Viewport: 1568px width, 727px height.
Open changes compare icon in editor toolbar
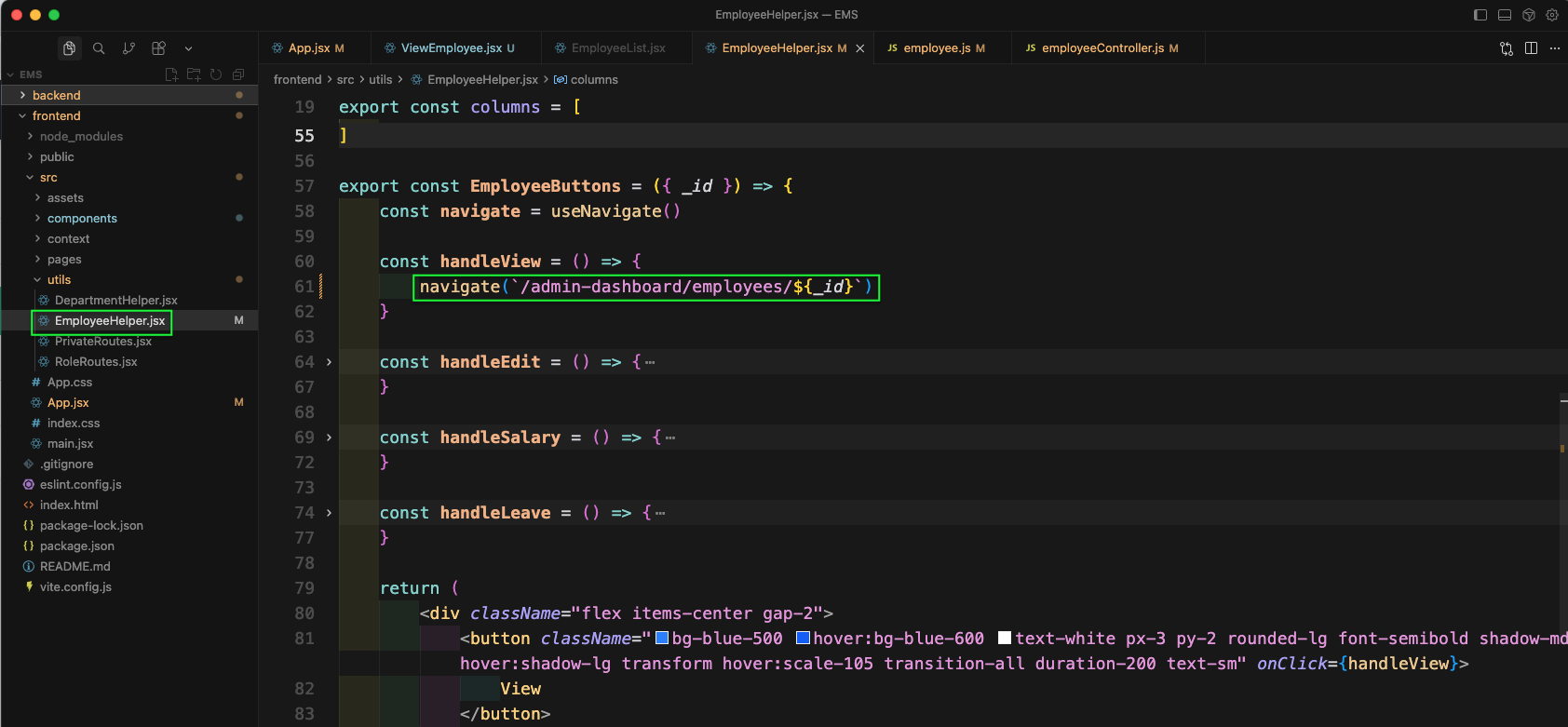point(1507,48)
